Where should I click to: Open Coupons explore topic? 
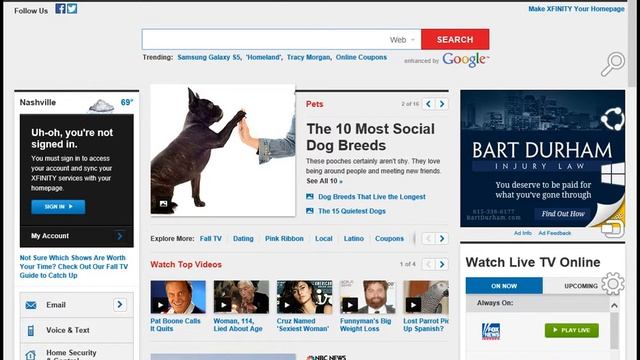tap(389, 238)
